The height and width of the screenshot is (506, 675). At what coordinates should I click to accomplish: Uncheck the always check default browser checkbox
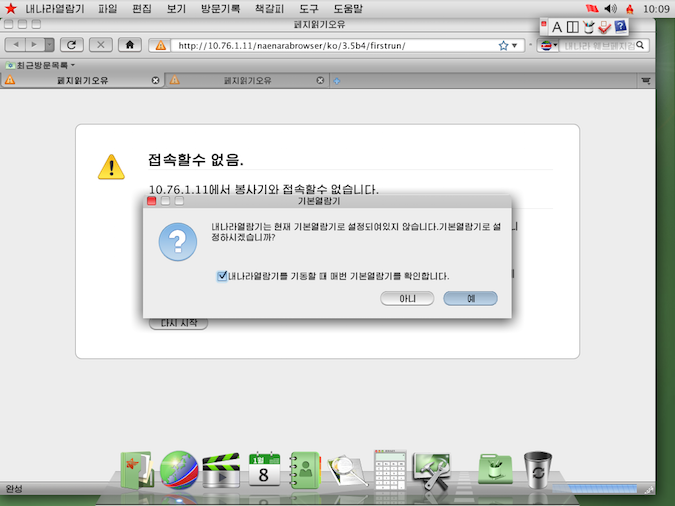222,276
